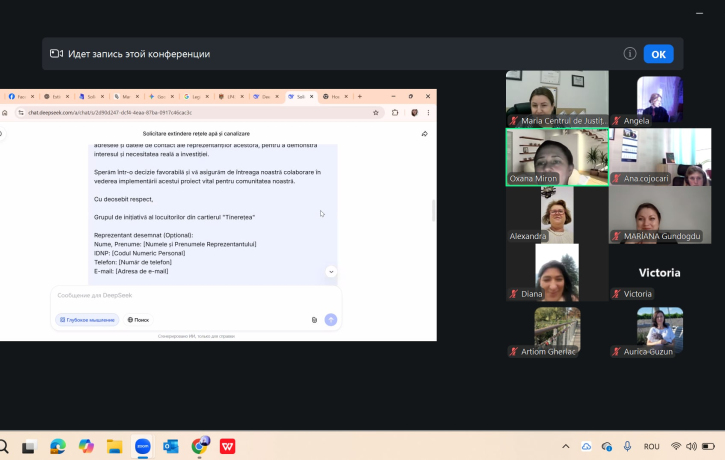The image size is (725, 460).
Task: Click the attach file paperclip icon
Action: pos(314,320)
